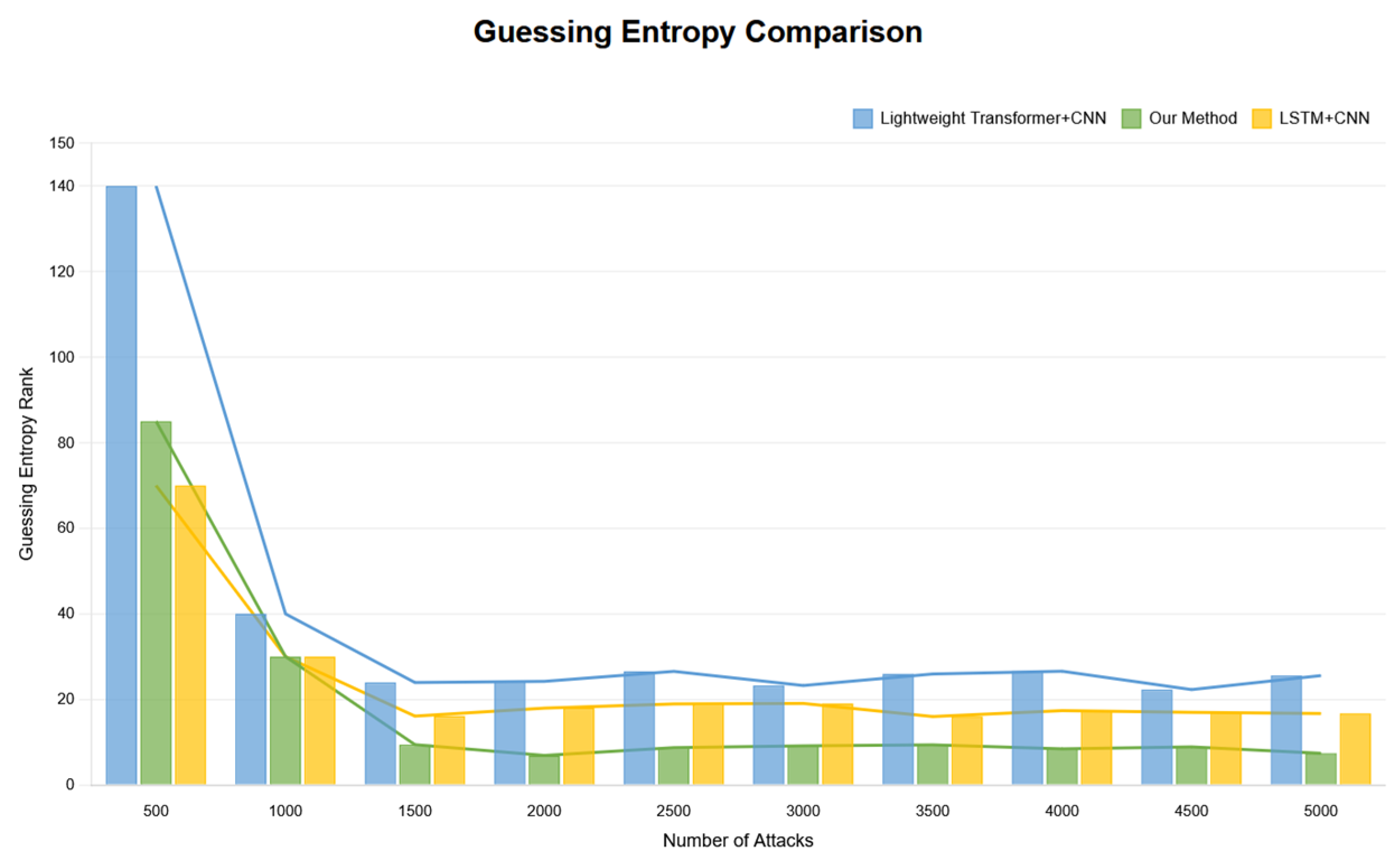The width and height of the screenshot is (1400, 860).
Task: Select the blue bar at 2000 attacks
Action: click(509, 733)
